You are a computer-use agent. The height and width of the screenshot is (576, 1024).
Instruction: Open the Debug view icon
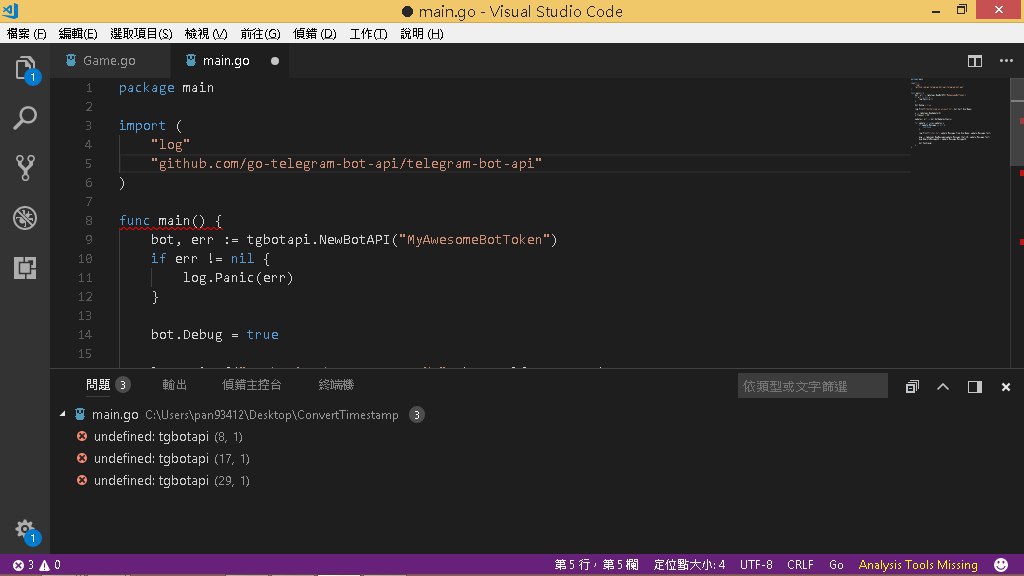(x=25, y=218)
